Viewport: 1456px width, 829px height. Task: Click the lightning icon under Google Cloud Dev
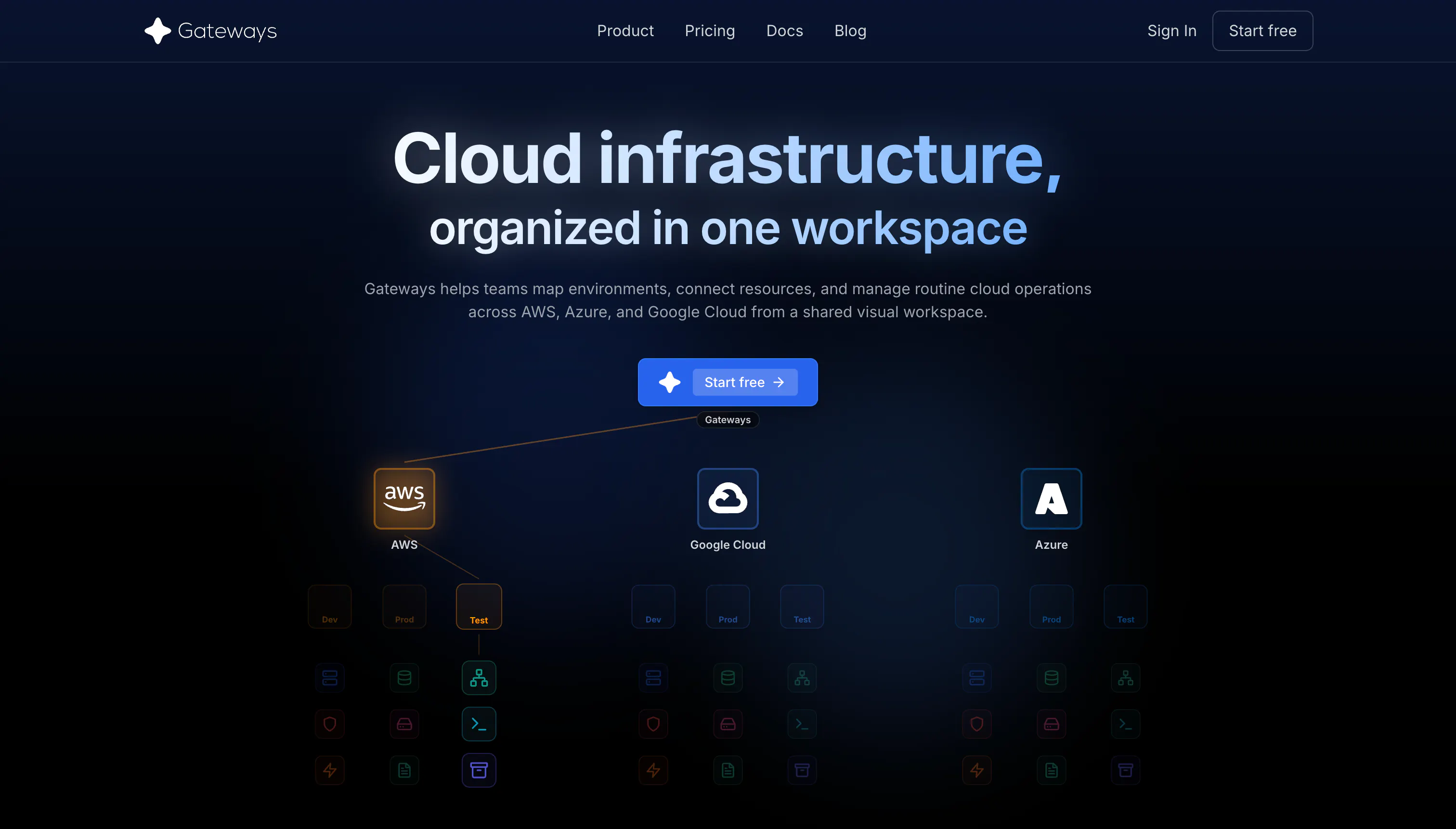[653, 770]
